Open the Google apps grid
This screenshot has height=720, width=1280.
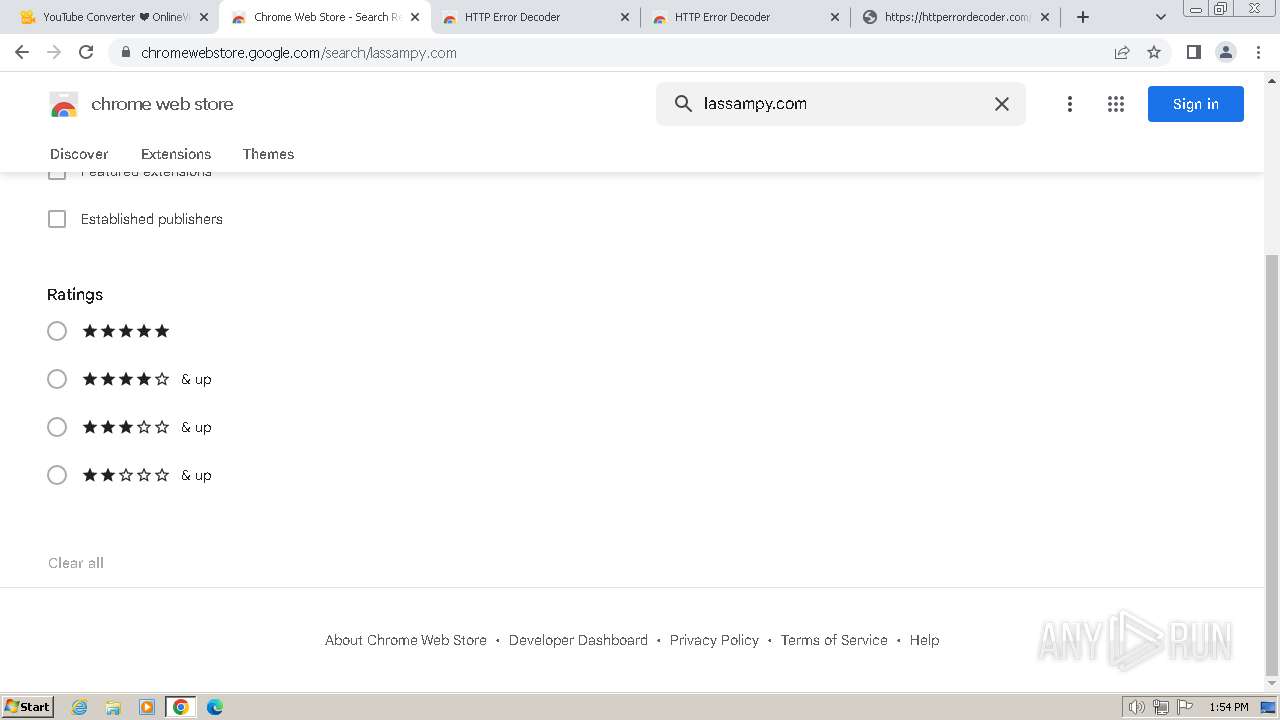coord(1116,104)
